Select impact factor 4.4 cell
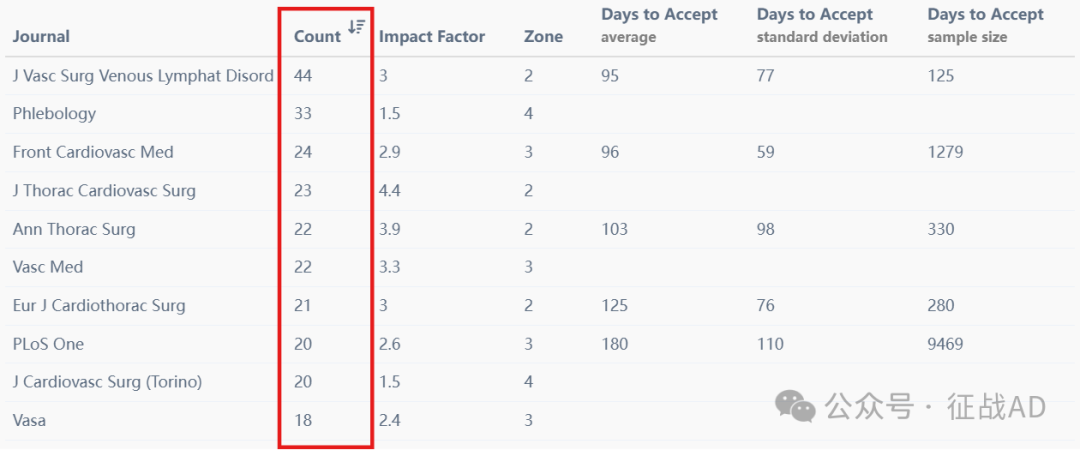This screenshot has width=1080, height=450. pyautogui.click(x=390, y=190)
